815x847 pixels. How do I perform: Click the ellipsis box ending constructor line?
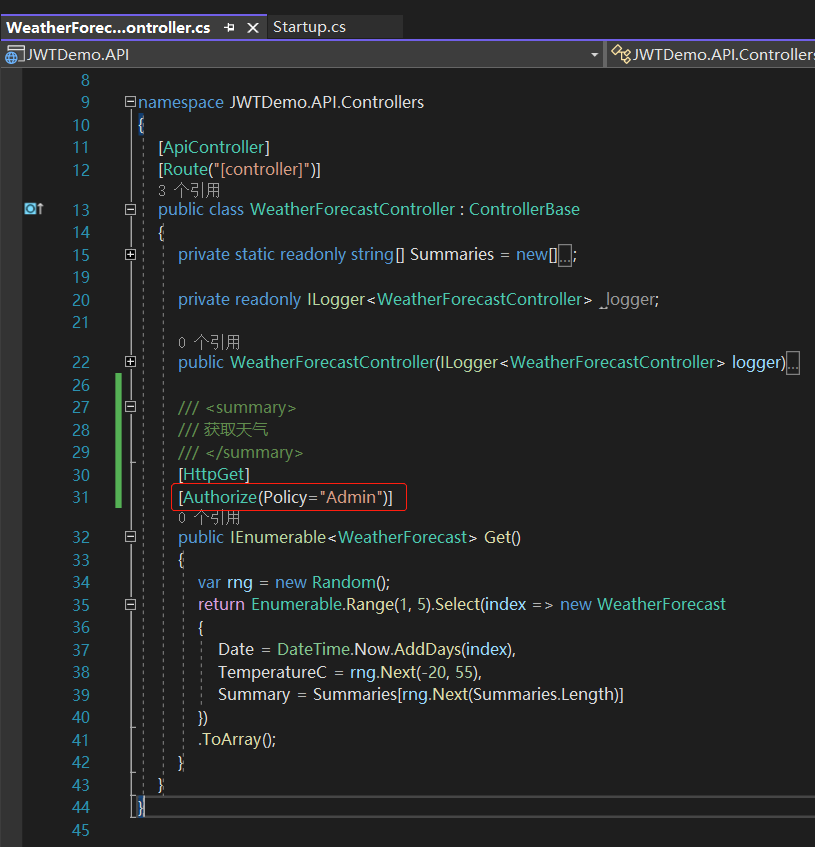(x=793, y=363)
